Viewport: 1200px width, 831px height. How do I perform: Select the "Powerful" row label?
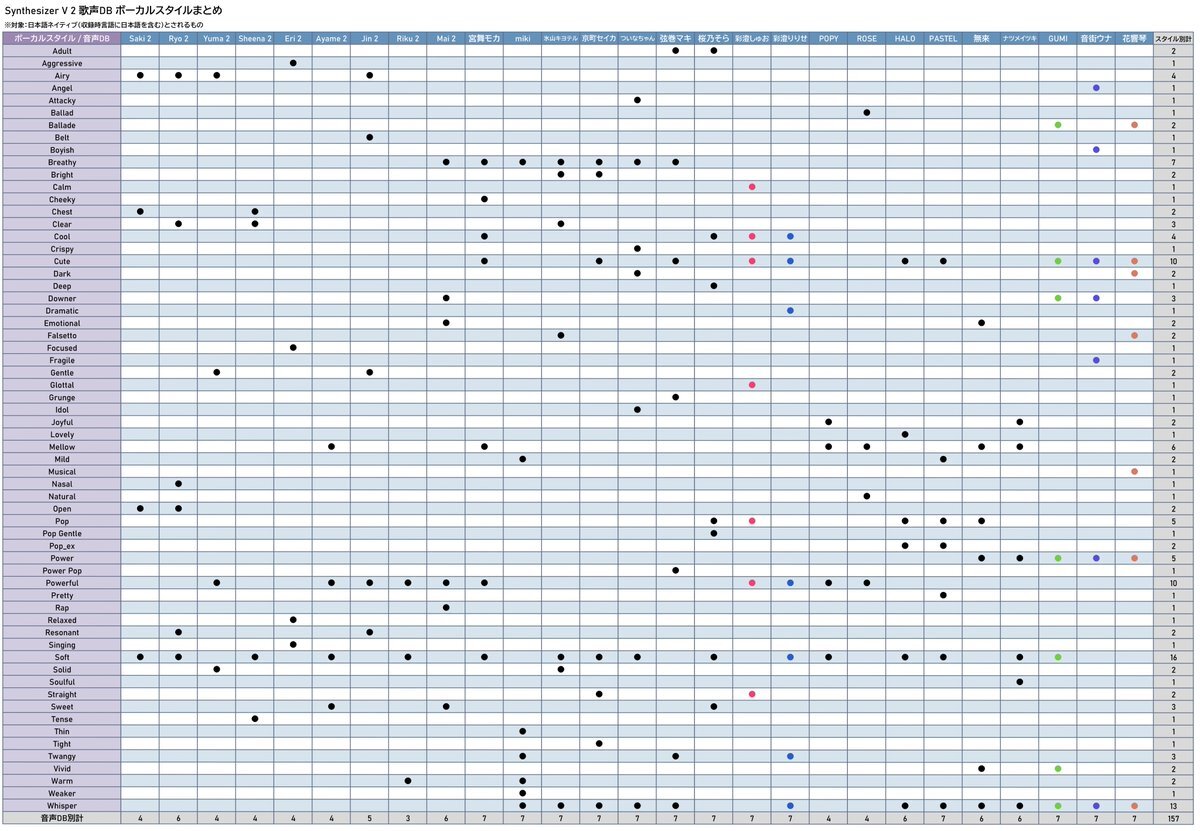click(62, 583)
